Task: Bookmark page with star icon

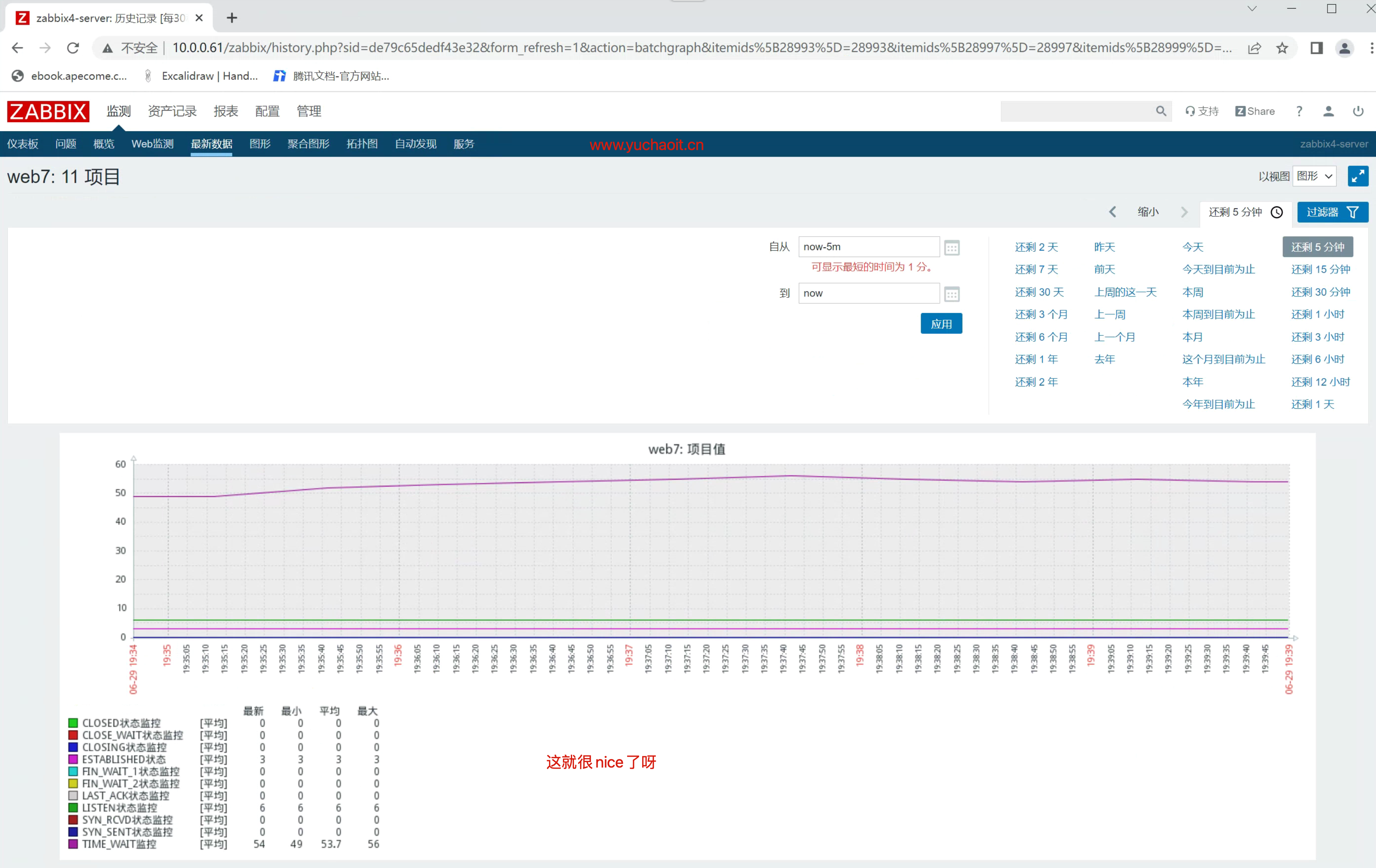Action: pyautogui.click(x=1282, y=48)
